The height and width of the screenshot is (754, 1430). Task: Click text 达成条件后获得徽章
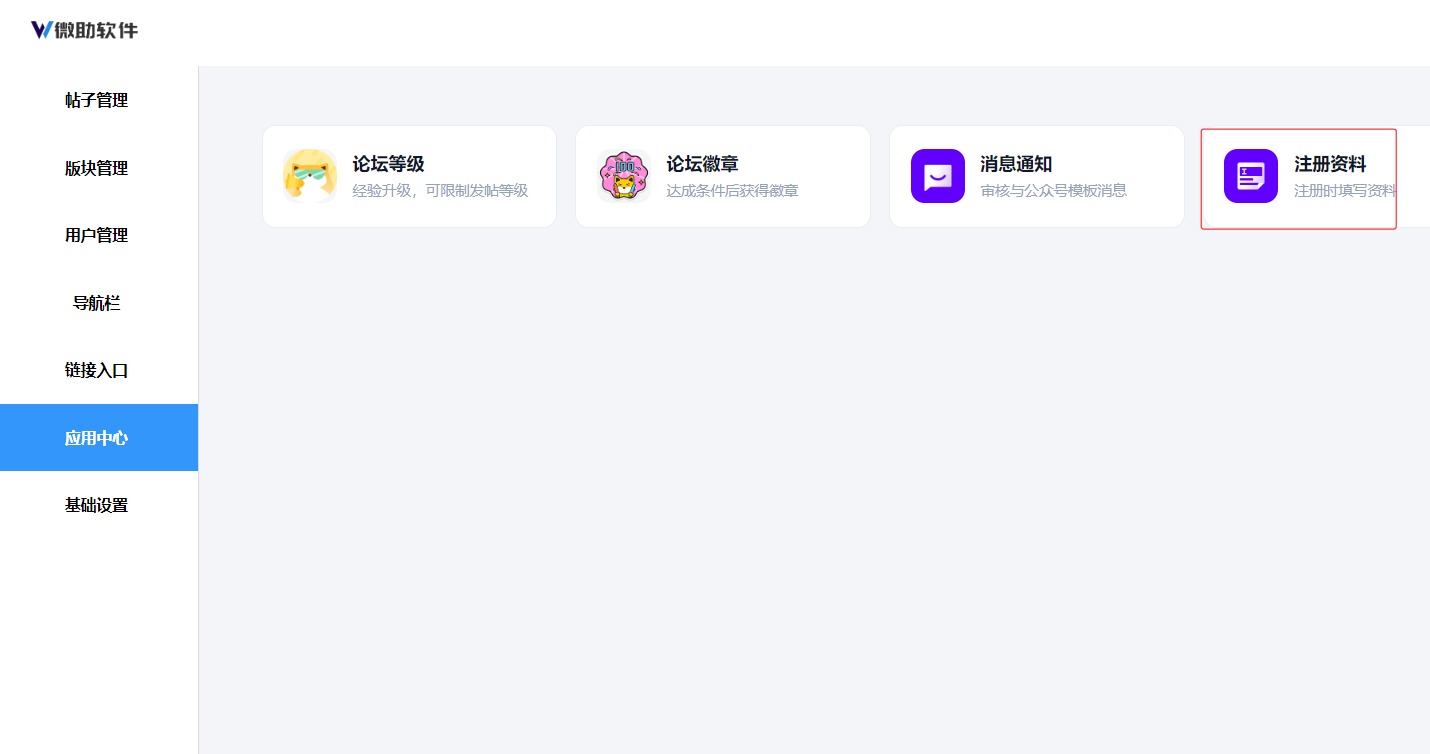[733, 191]
